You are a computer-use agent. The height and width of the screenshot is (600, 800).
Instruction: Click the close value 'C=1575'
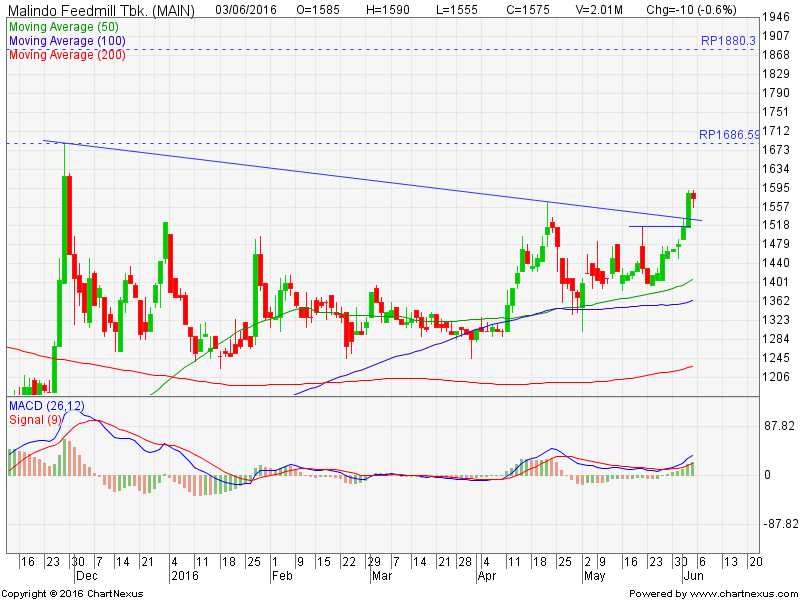coord(528,9)
